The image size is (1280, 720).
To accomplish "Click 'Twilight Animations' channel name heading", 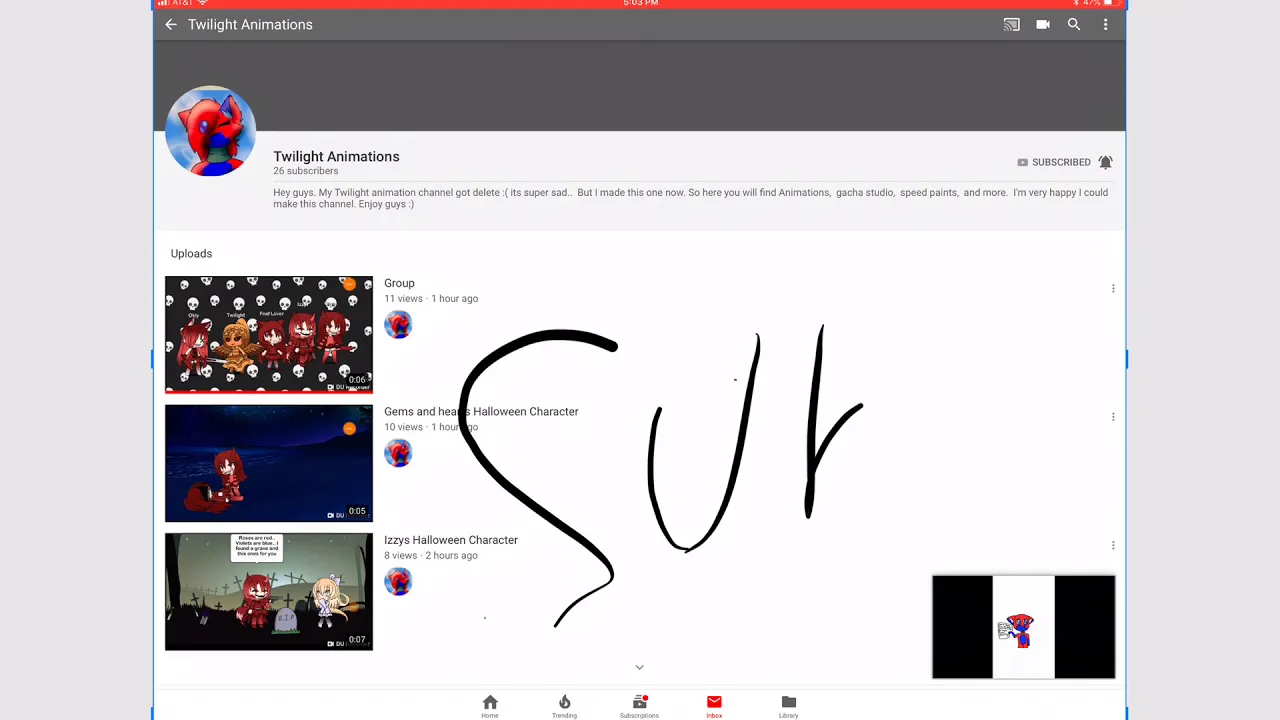I will click(x=336, y=156).
